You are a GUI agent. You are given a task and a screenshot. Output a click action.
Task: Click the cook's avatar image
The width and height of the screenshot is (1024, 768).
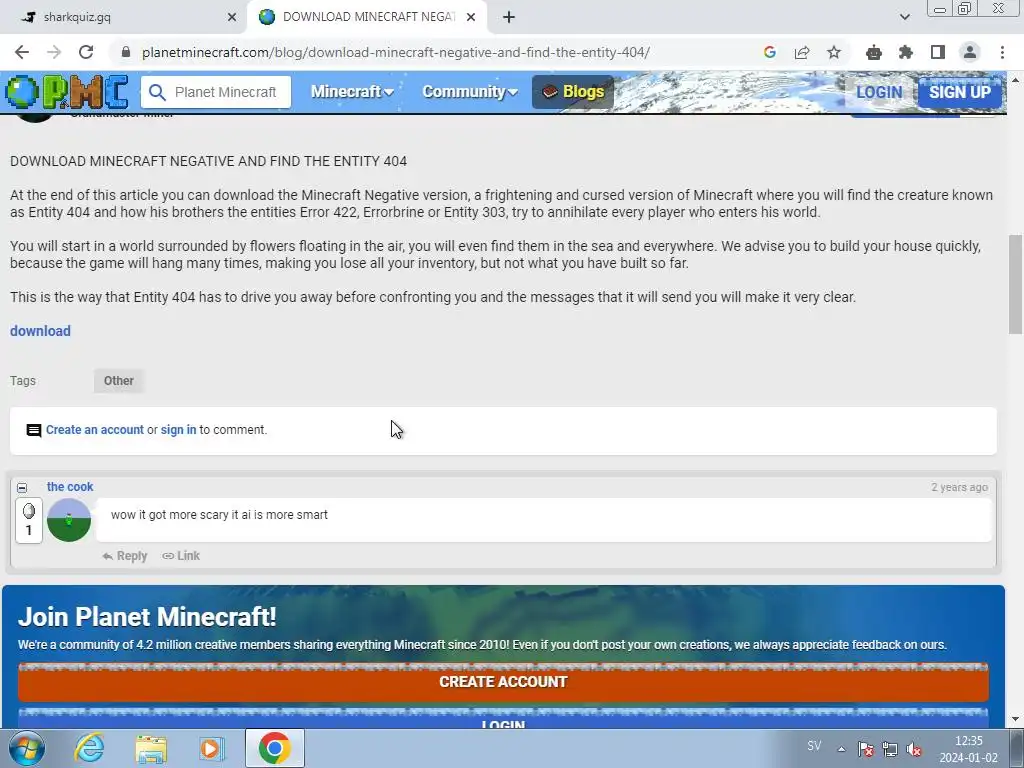coord(69,520)
